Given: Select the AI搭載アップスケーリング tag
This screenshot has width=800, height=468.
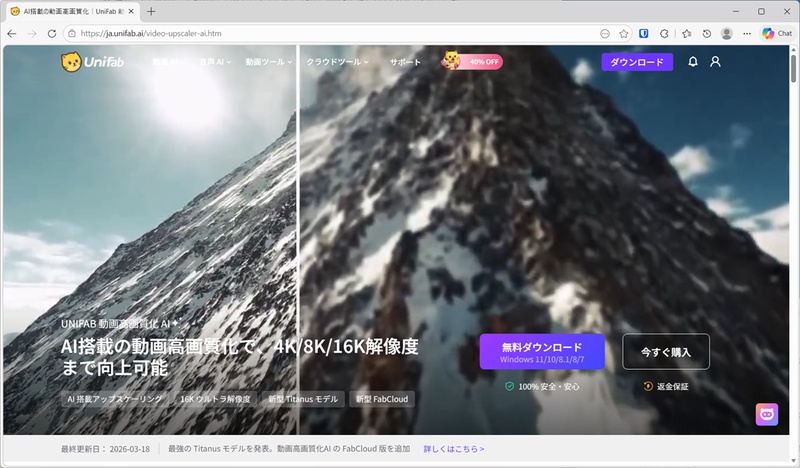Looking at the screenshot, I should (x=115, y=399).
